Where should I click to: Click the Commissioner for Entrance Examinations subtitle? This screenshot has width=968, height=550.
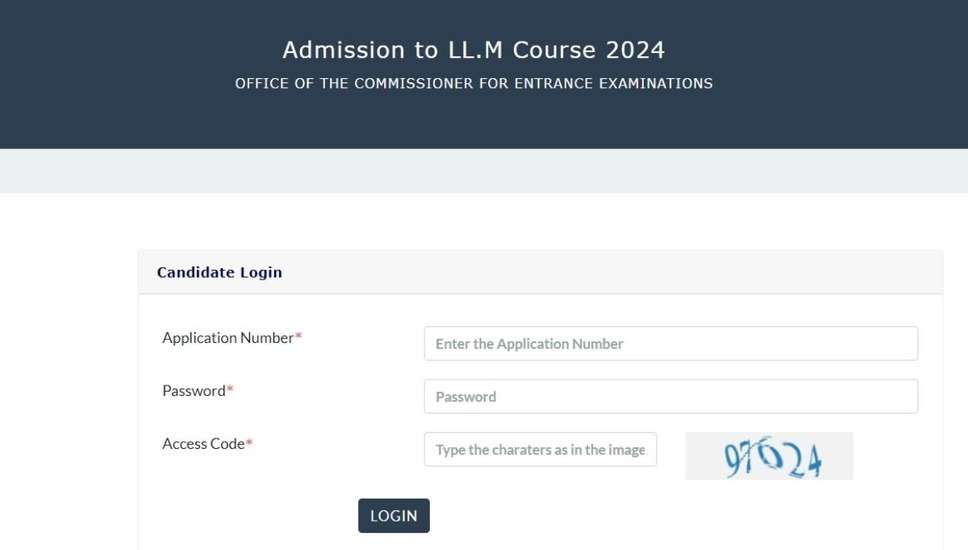pos(473,84)
